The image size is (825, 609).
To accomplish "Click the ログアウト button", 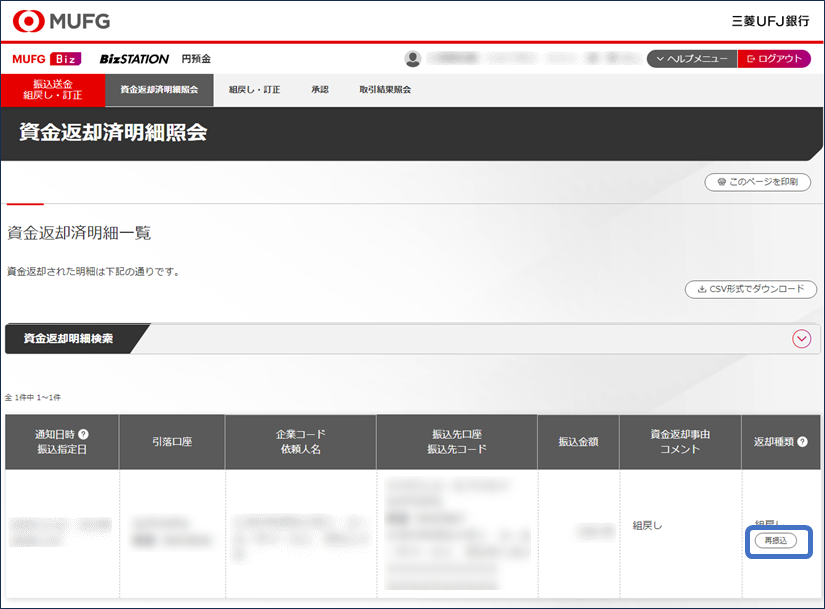I will [774, 59].
